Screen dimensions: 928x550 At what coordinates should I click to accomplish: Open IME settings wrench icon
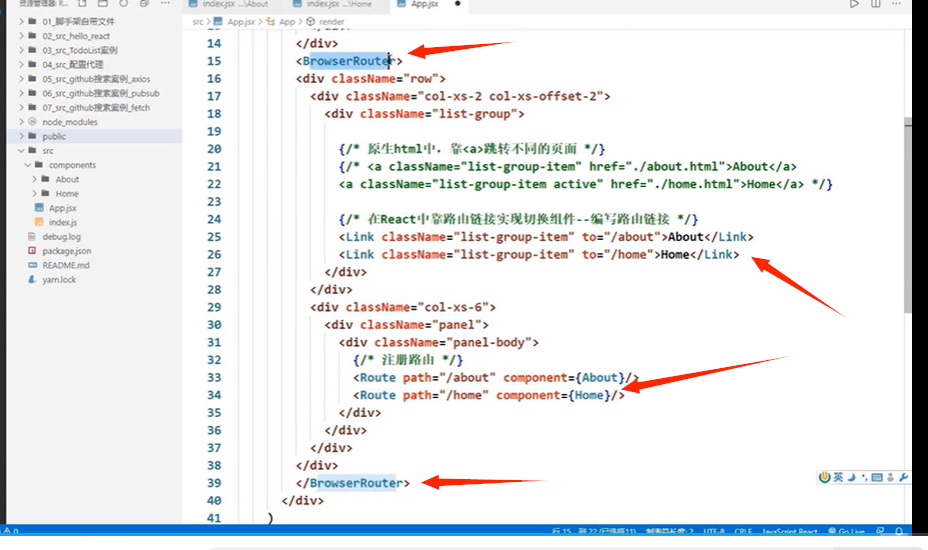904,477
